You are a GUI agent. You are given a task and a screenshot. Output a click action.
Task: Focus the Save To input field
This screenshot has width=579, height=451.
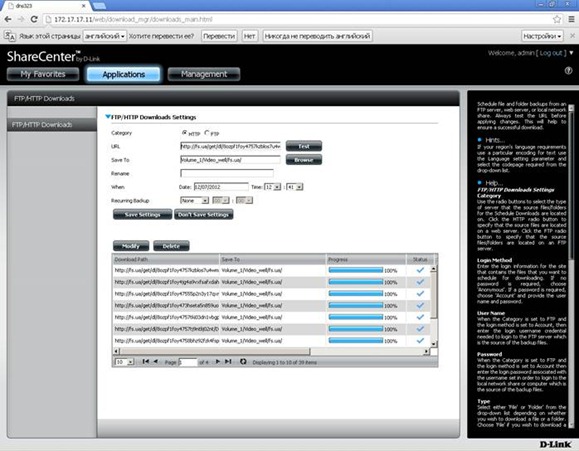pyautogui.click(x=230, y=160)
